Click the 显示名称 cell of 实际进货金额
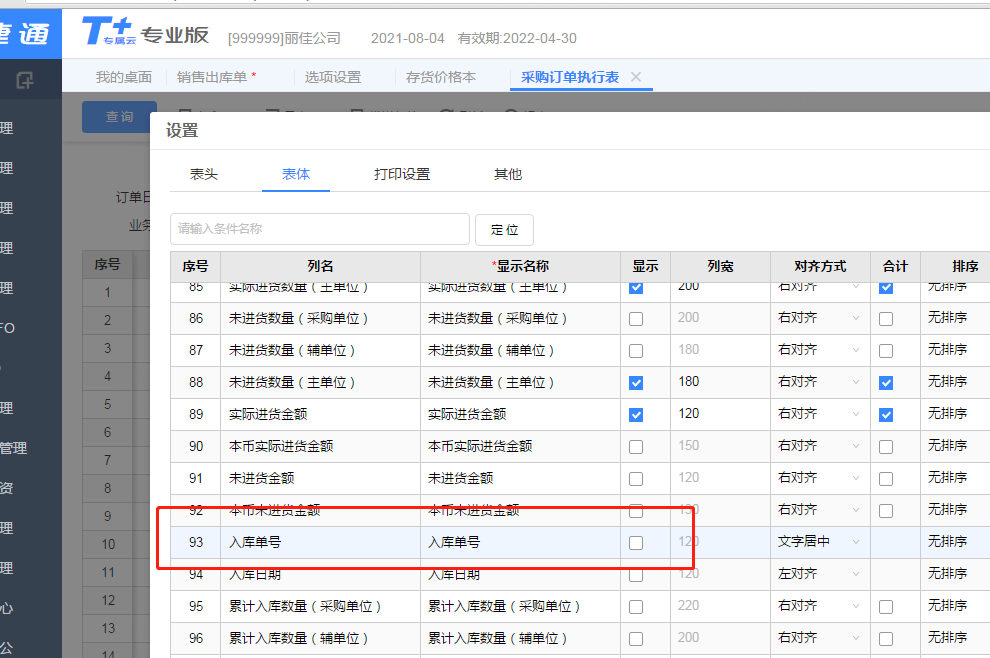The width and height of the screenshot is (990, 658). coord(520,414)
